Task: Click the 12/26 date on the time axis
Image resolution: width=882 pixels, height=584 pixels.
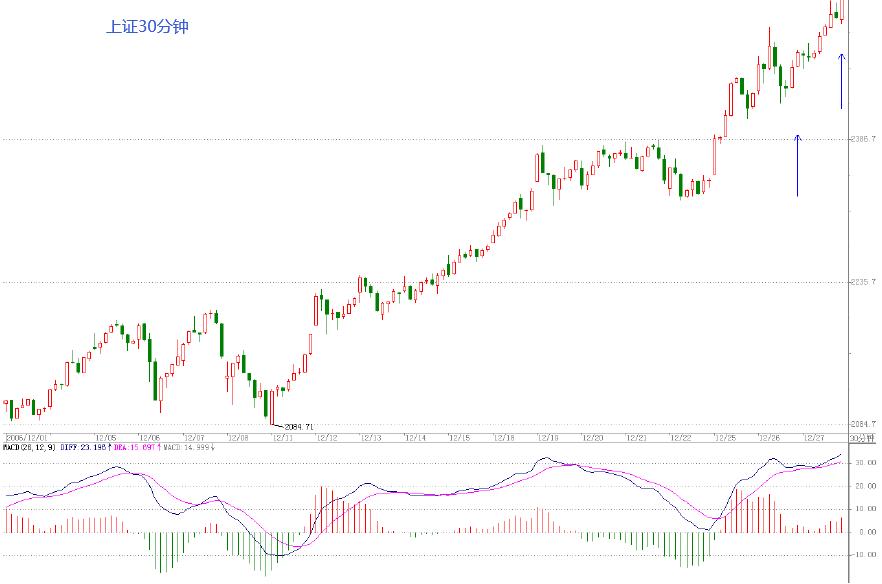Action: (770, 437)
